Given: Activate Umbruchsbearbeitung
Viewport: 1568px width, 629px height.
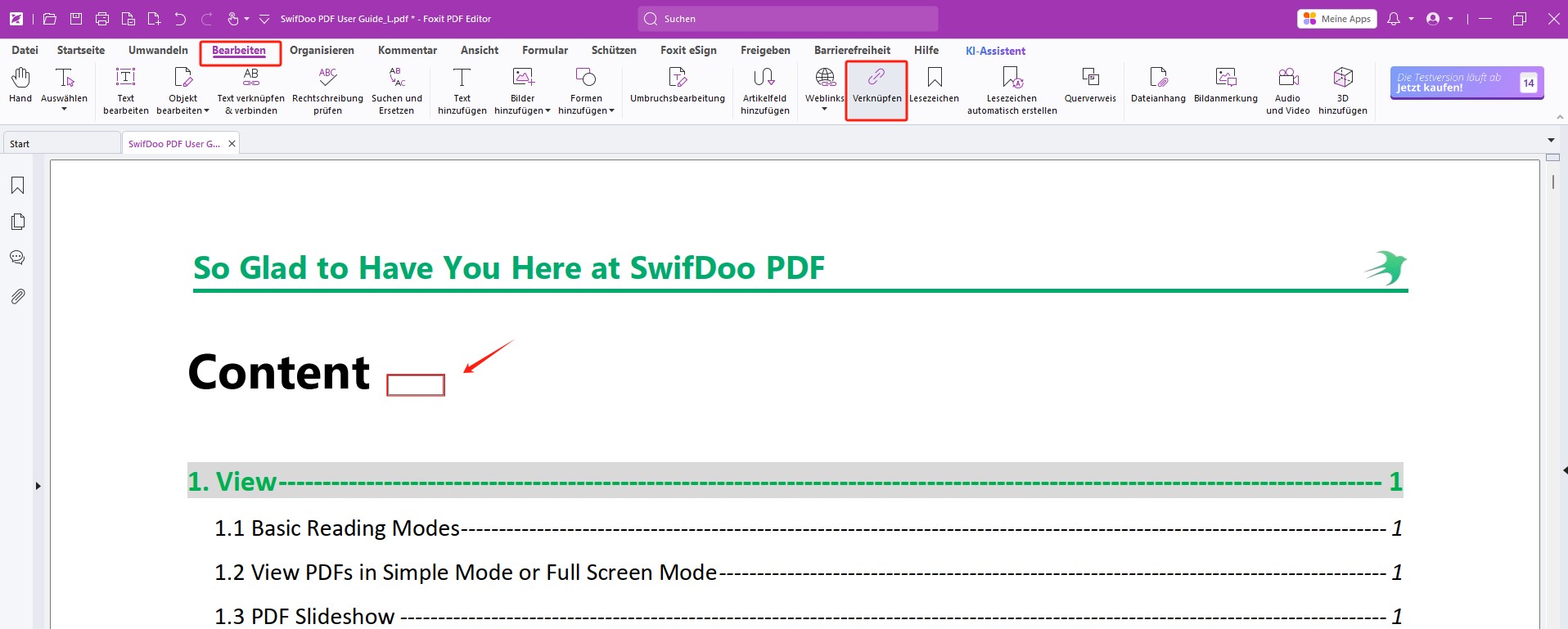Looking at the screenshot, I should pyautogui.click(x=678, y=85).
